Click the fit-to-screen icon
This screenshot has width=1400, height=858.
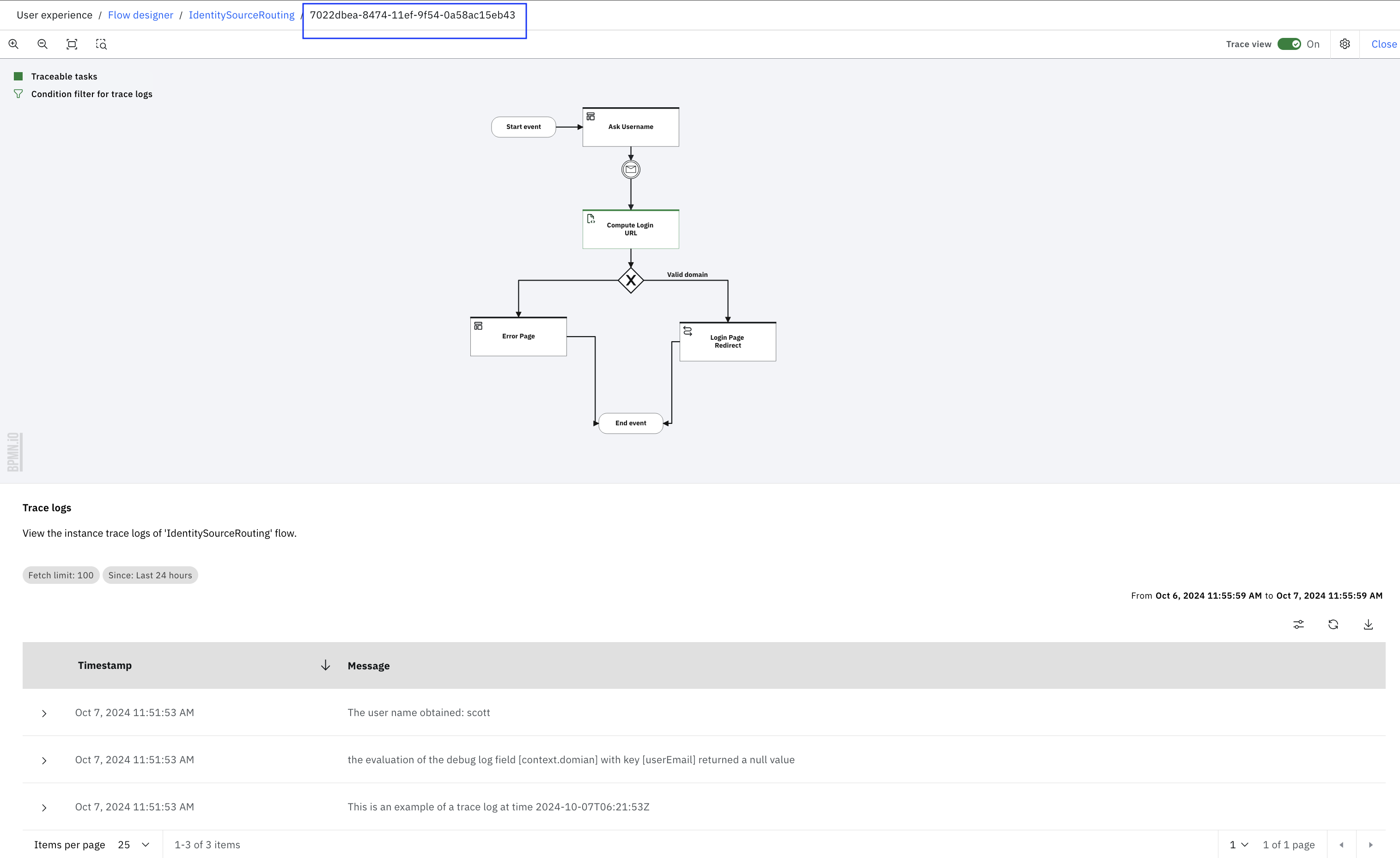pyautogui.click(x=72, y=44)
